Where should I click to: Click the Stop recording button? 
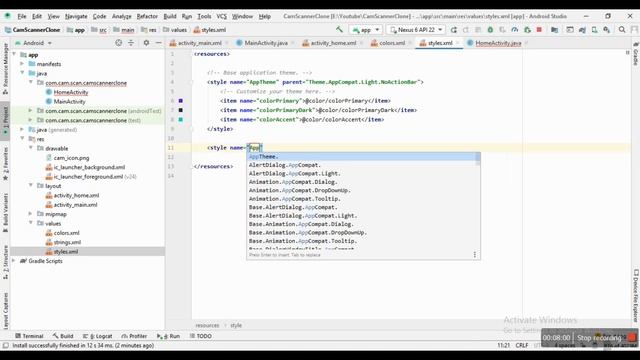[x=606, y=338]
